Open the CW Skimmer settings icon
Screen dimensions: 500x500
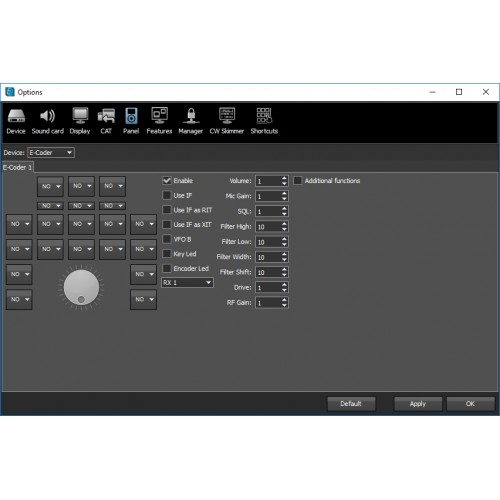227,121
